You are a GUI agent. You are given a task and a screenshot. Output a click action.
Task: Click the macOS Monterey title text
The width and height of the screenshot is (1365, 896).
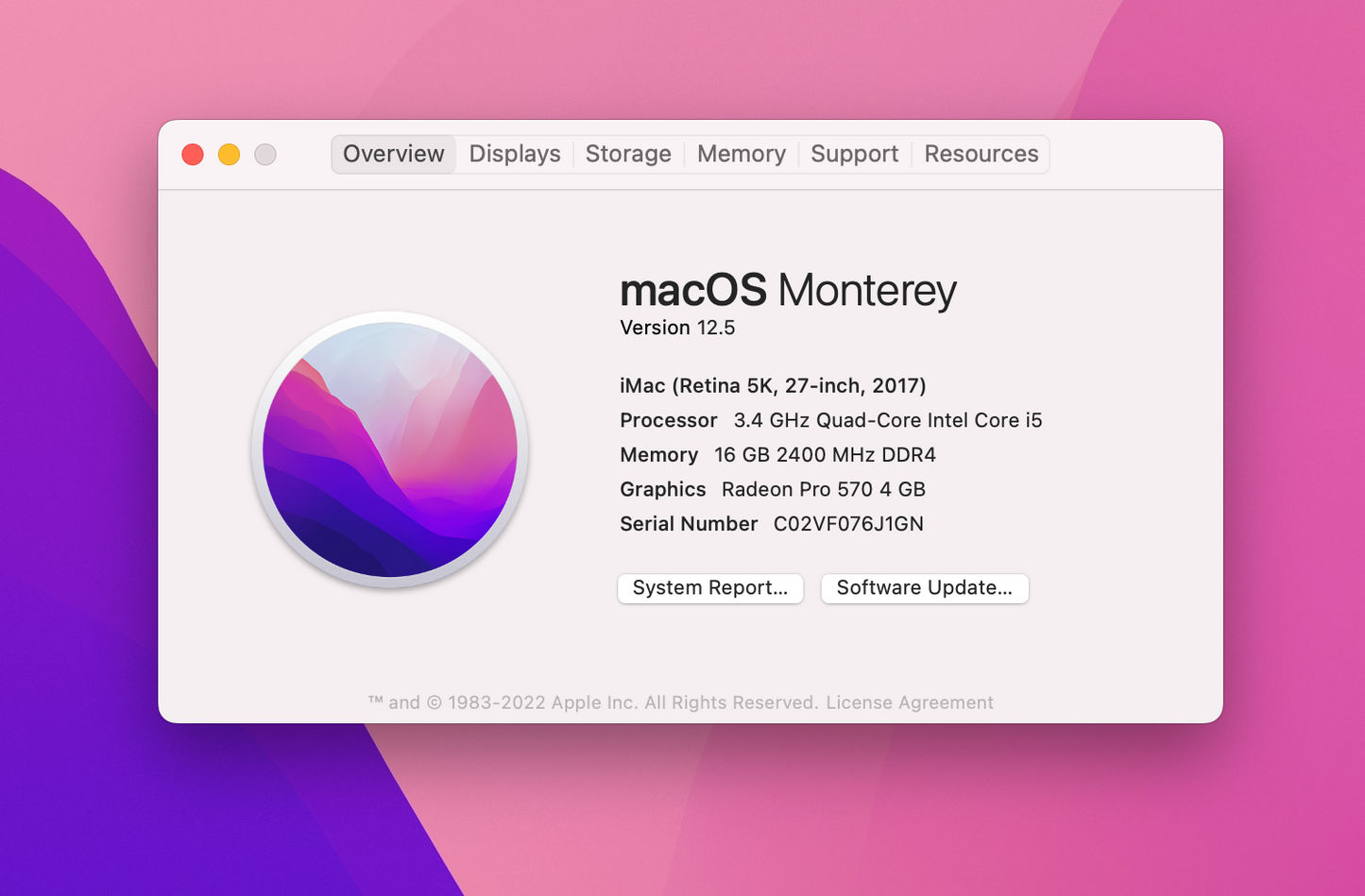coord(788,291)
